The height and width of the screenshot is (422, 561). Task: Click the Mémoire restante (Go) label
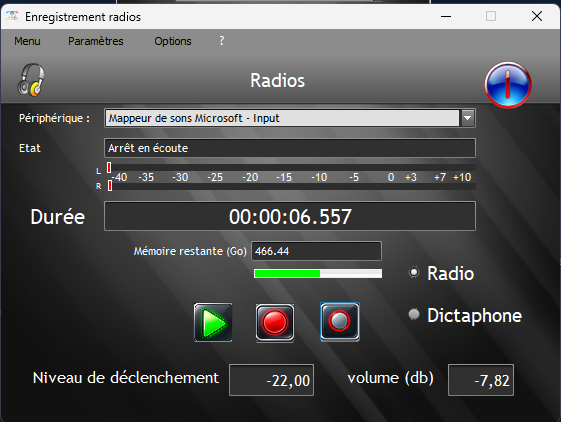click(x=190, y=251)
